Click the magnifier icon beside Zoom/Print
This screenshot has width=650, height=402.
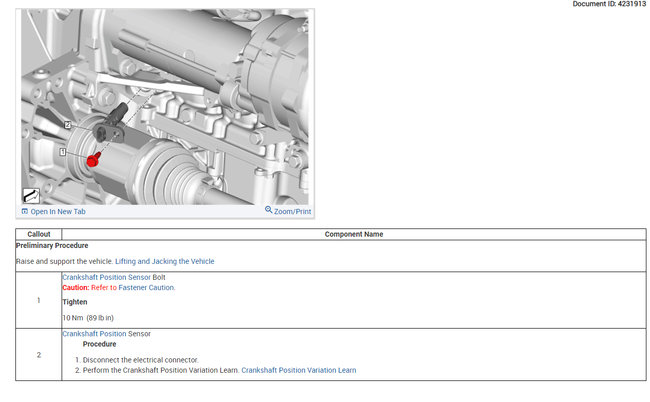(269, 210)
